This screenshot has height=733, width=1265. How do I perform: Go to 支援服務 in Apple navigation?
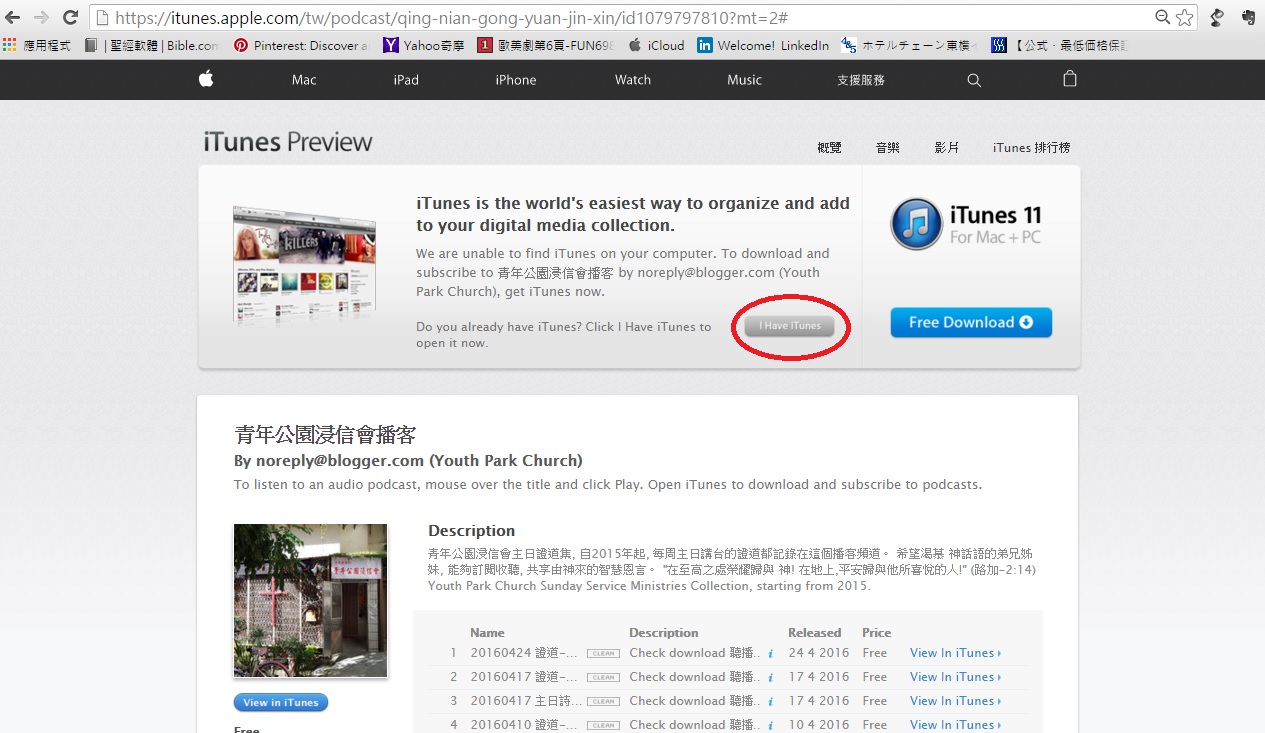[861, 80]
